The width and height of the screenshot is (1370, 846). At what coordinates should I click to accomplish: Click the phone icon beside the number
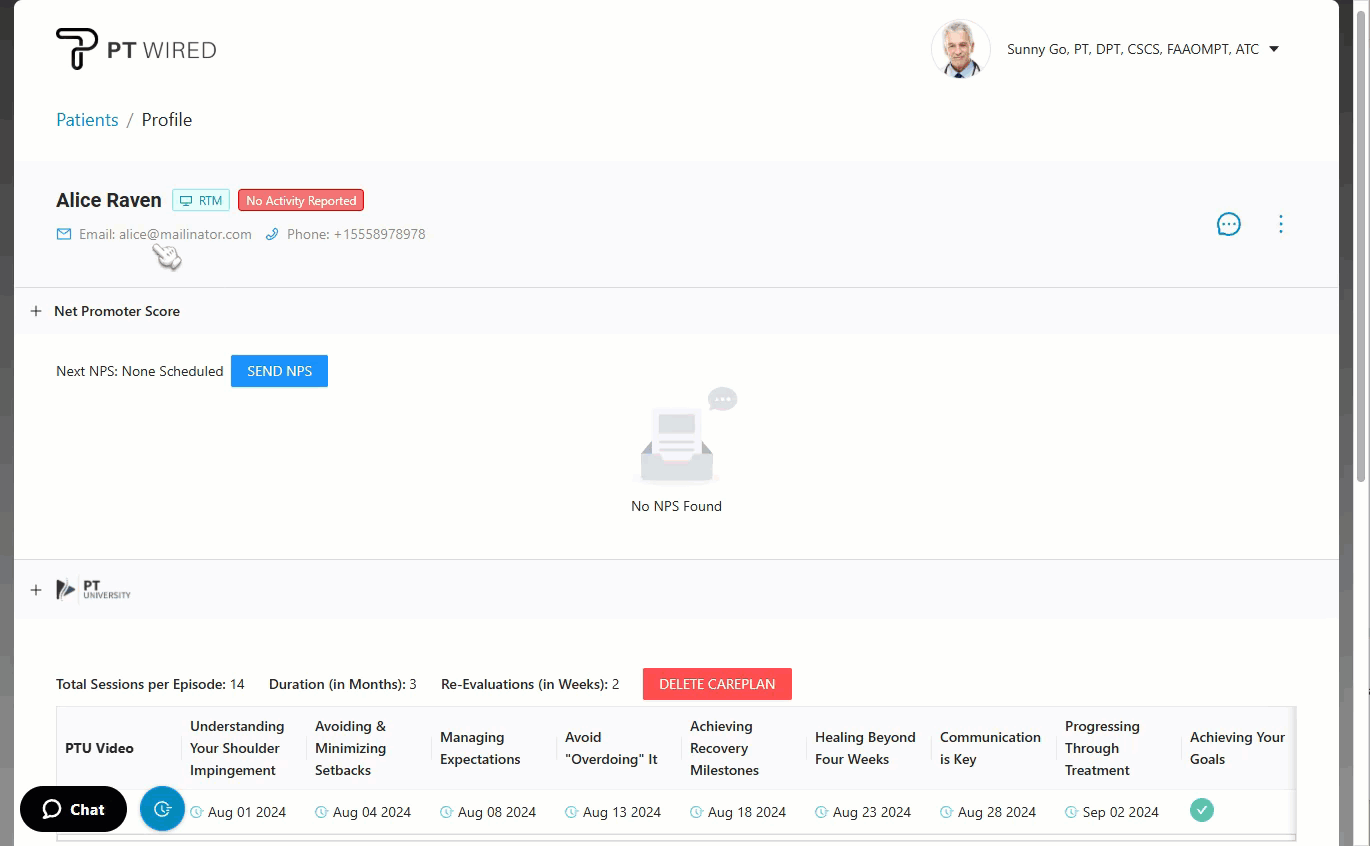pos(272,234)
